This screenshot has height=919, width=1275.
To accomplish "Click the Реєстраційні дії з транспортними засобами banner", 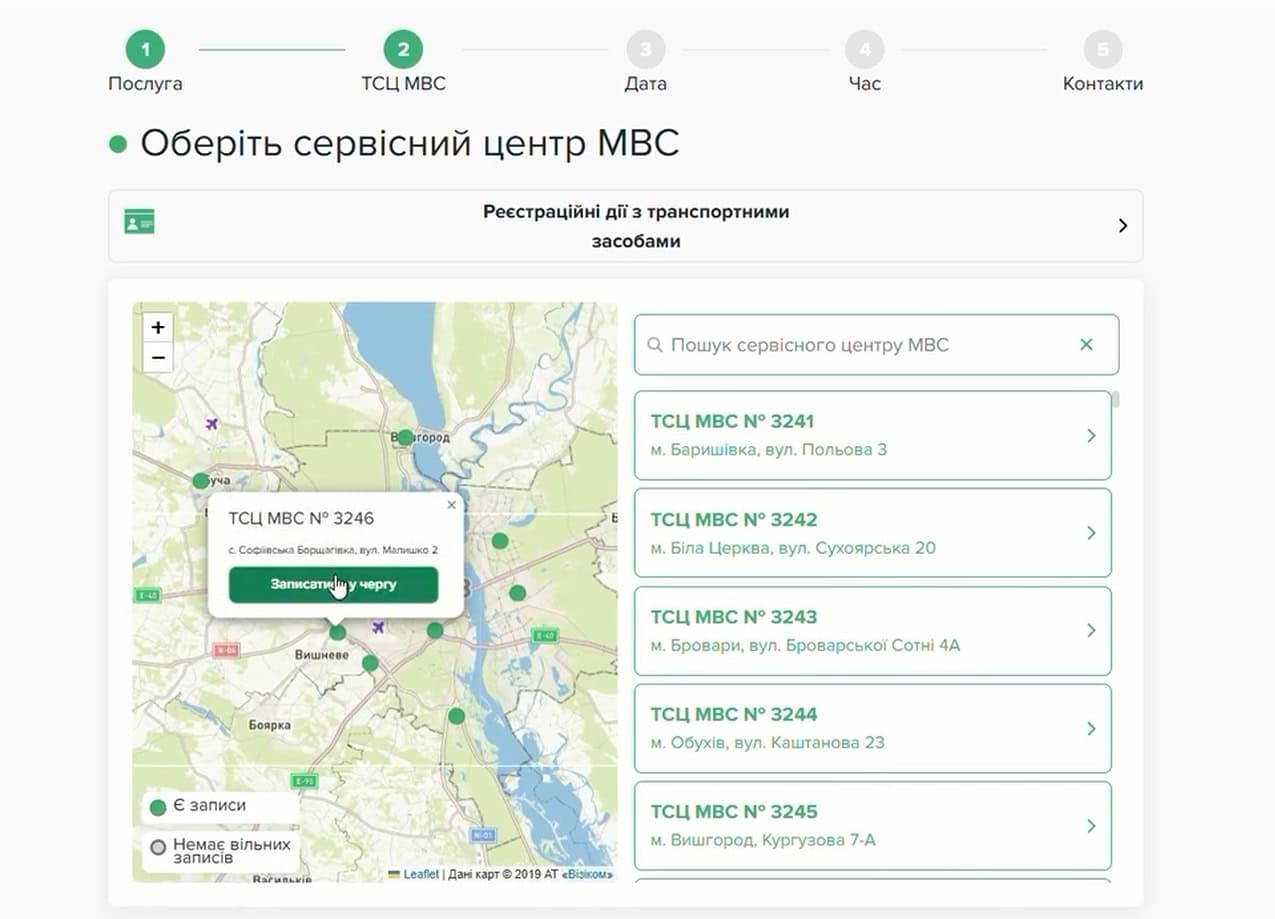I will coord(625,226).
